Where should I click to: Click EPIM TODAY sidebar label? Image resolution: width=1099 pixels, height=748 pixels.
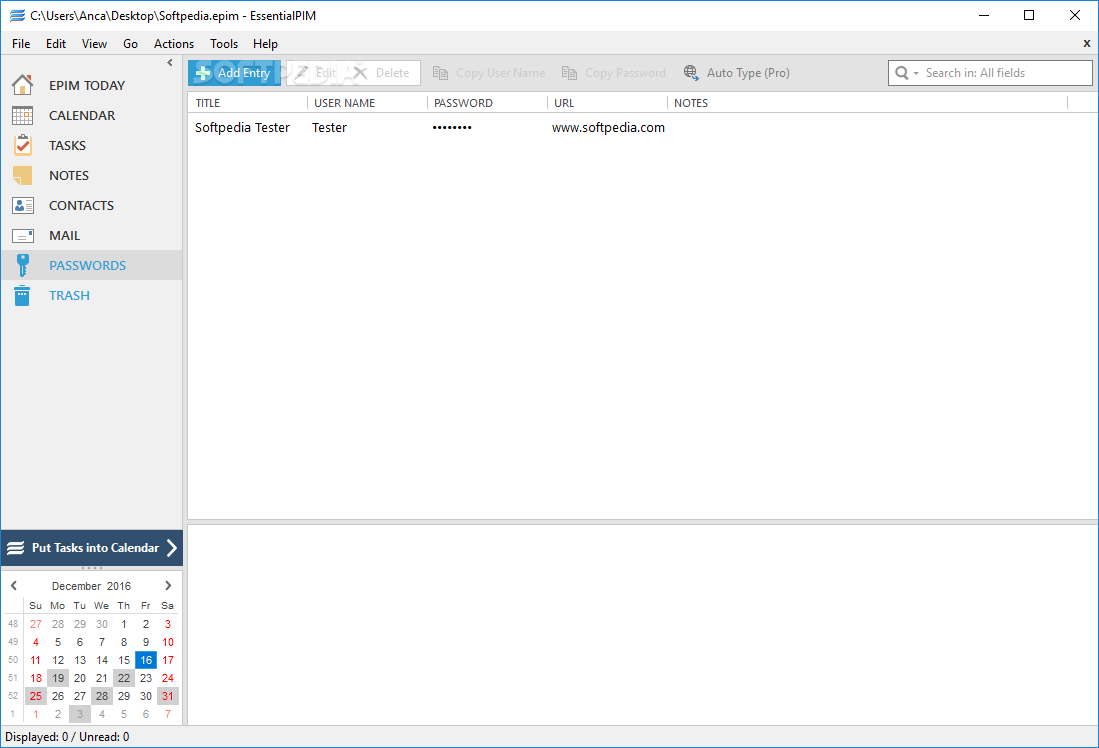(x=87, y=86)
